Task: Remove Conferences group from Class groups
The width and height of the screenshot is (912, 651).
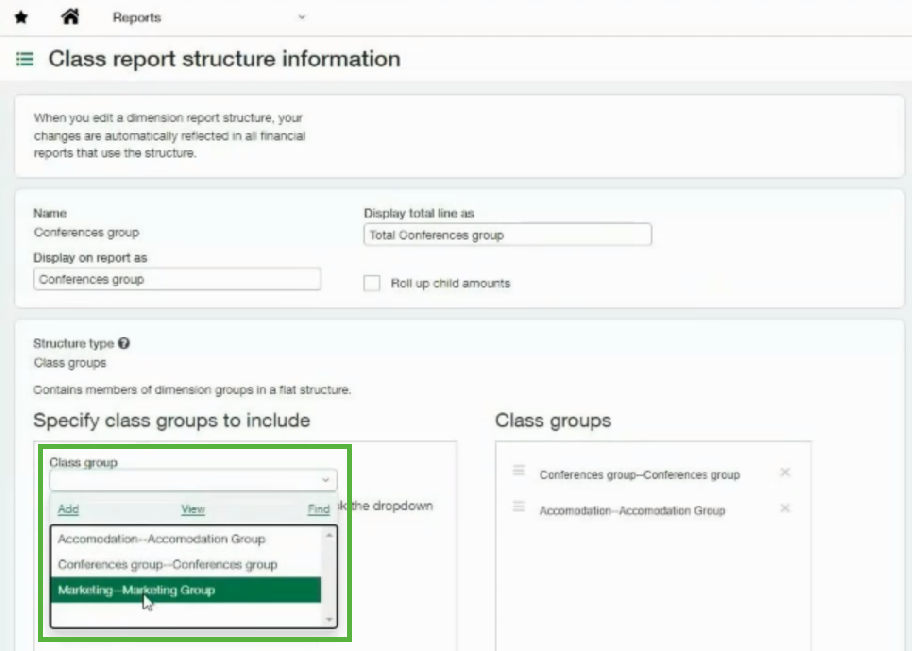Action: click(x=785, y=473)
